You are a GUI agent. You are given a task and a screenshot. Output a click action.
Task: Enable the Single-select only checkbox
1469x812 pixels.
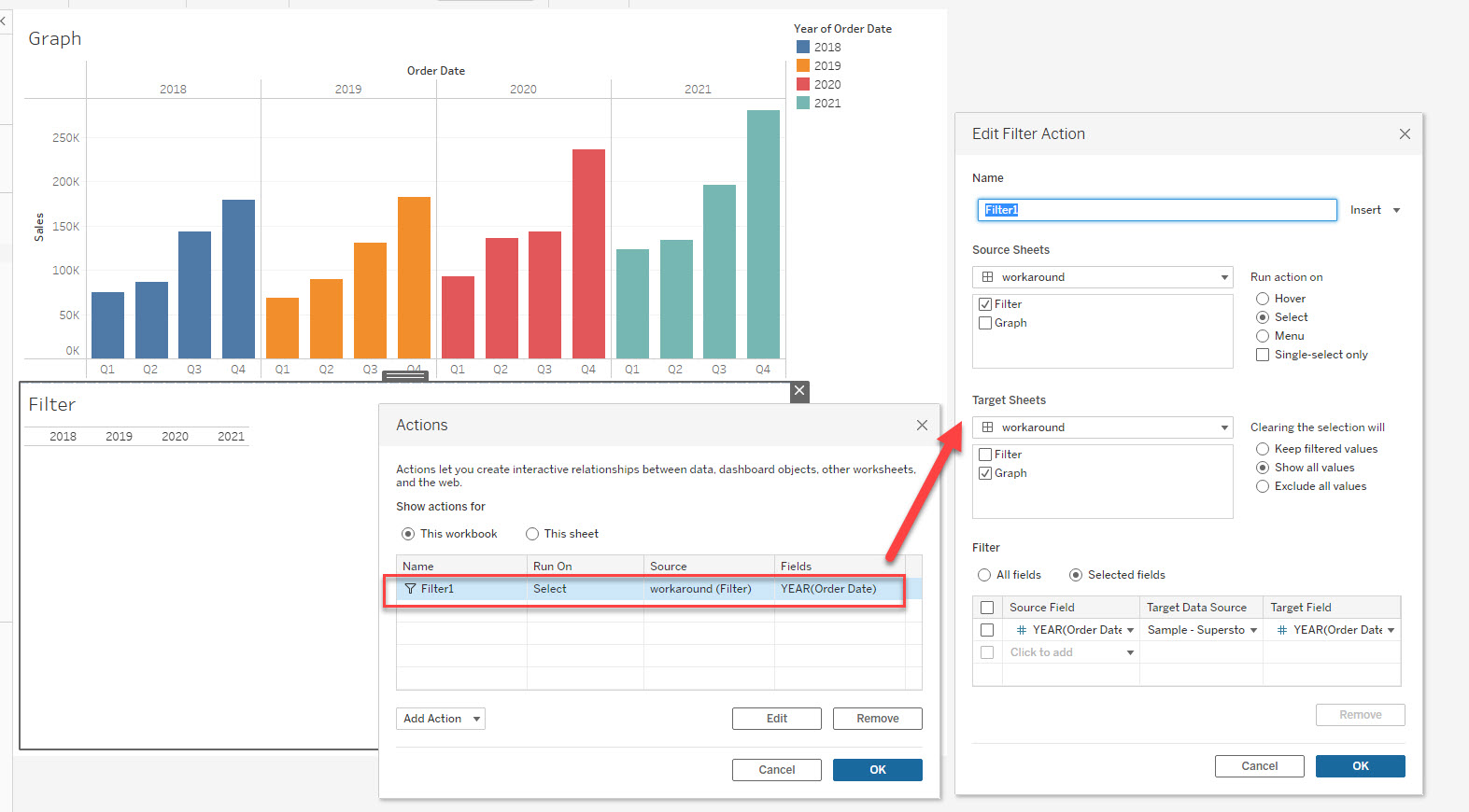click(x=1263, y=355)
